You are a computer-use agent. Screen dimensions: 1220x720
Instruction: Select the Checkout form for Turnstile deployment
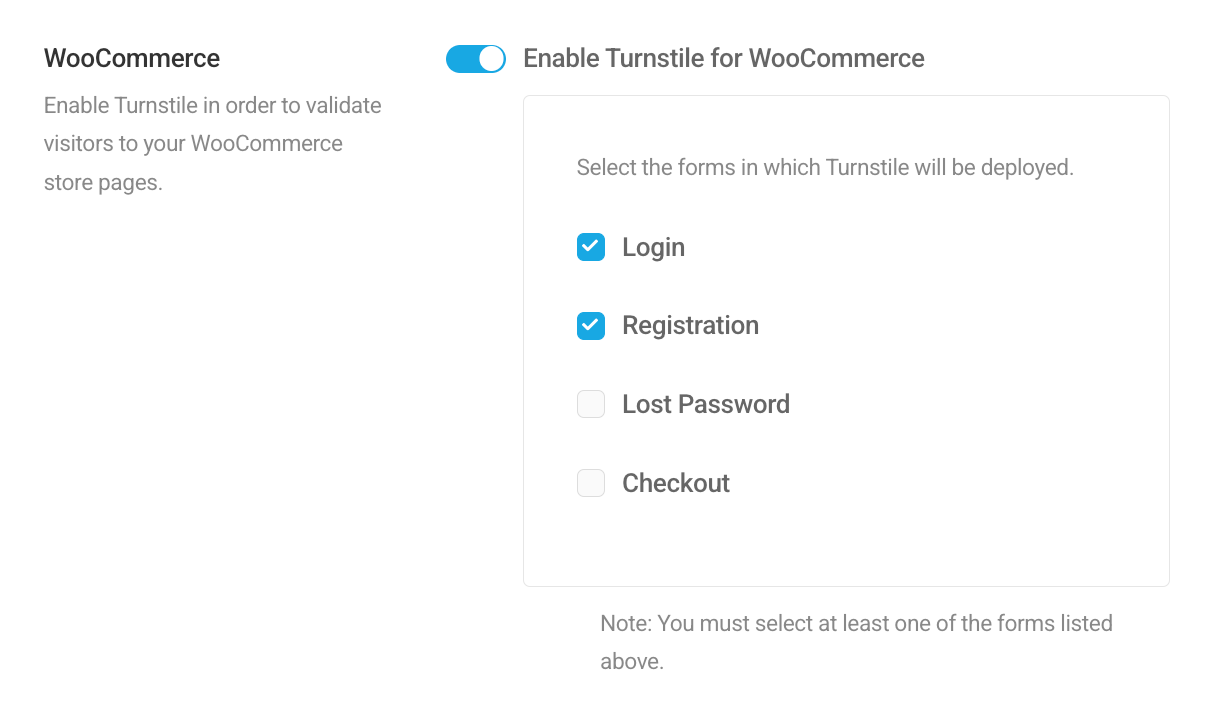[590, 483]
